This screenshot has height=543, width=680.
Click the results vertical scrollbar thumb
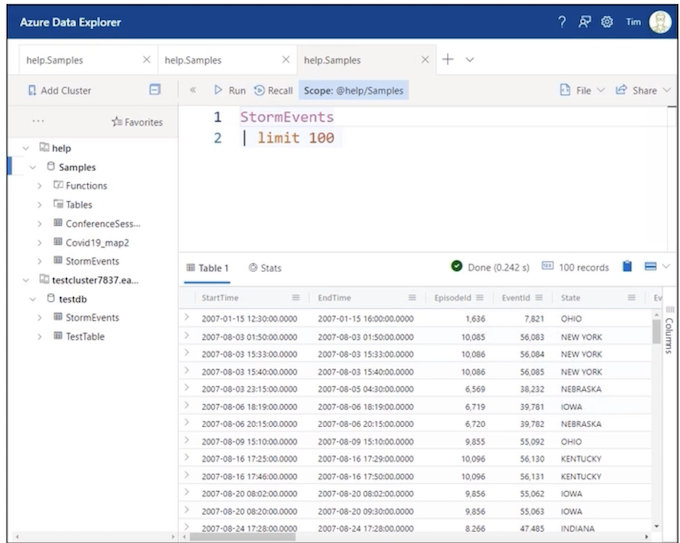pos(657,331)
